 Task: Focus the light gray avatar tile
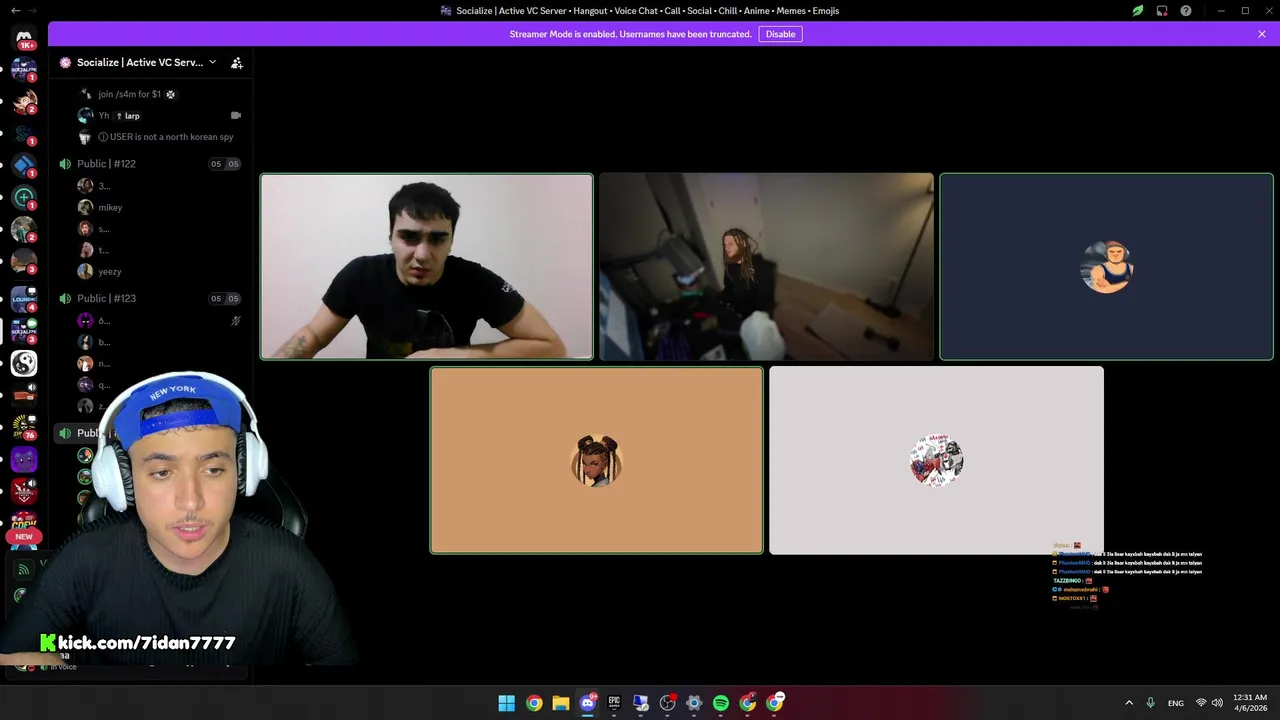click(x=936, y=460)
